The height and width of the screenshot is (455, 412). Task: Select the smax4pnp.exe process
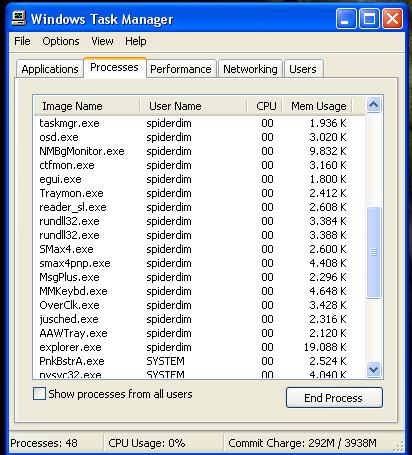tap(199, 263)
